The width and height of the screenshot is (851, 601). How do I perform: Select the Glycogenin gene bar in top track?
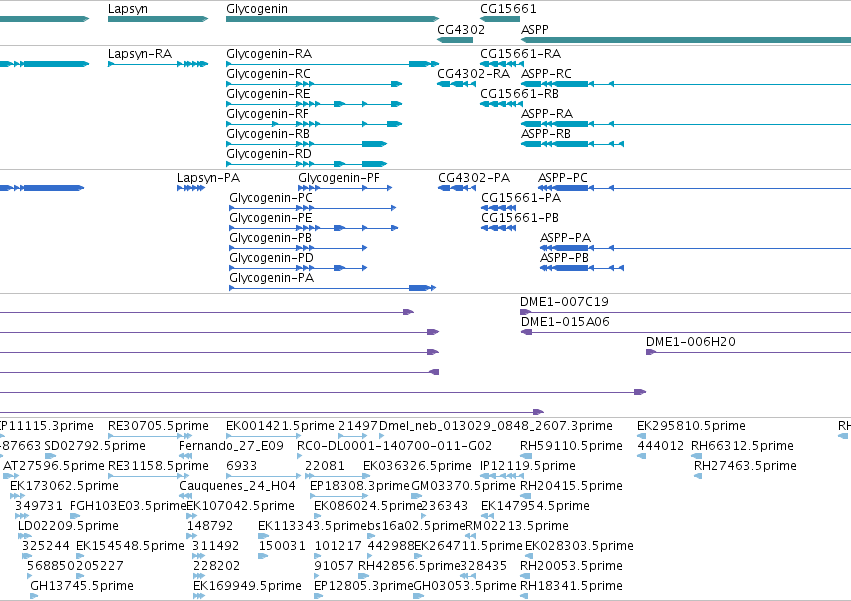[332, 19]
